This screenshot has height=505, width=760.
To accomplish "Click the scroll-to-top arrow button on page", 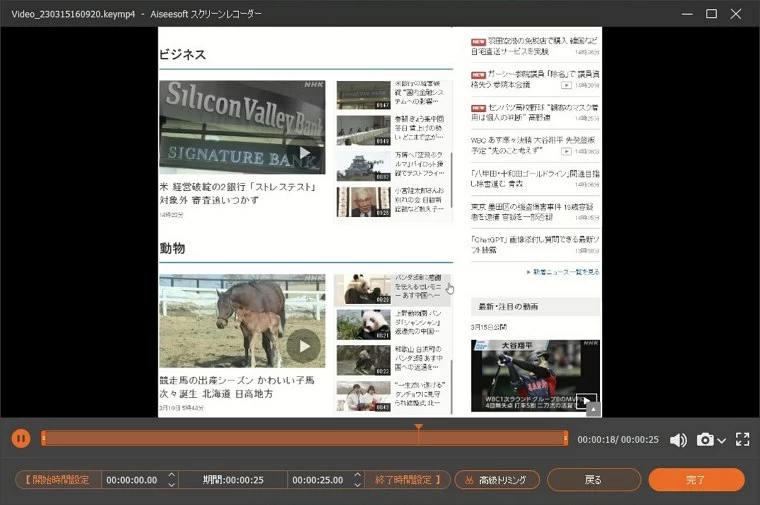I will [x=594, y=410].
